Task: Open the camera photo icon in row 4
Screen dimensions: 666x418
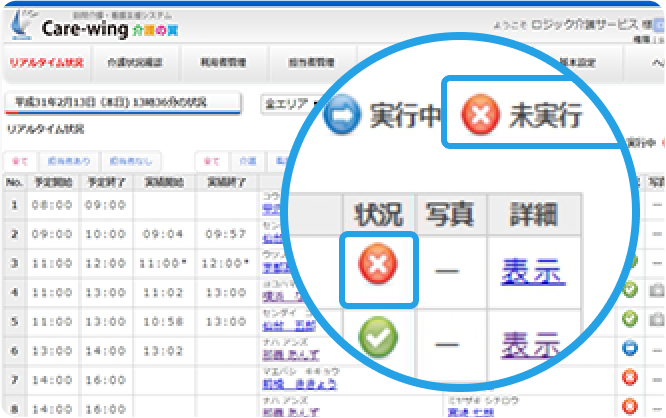Action: 657,291
